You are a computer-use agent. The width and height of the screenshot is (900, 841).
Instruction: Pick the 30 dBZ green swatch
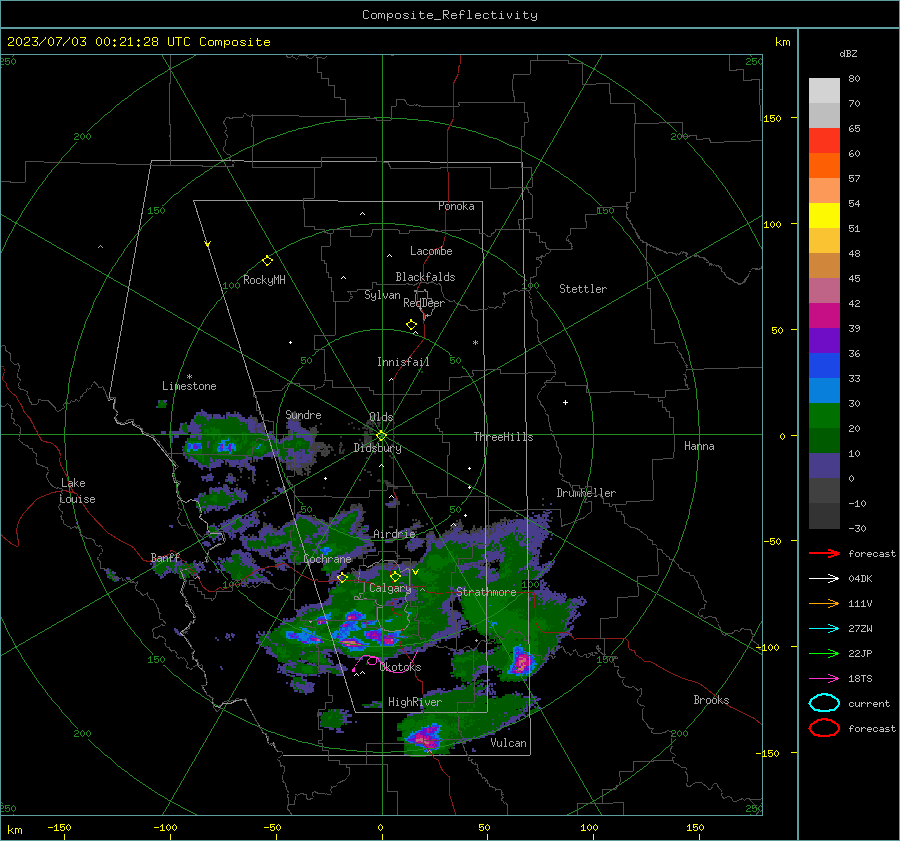[x=824, y=416]
